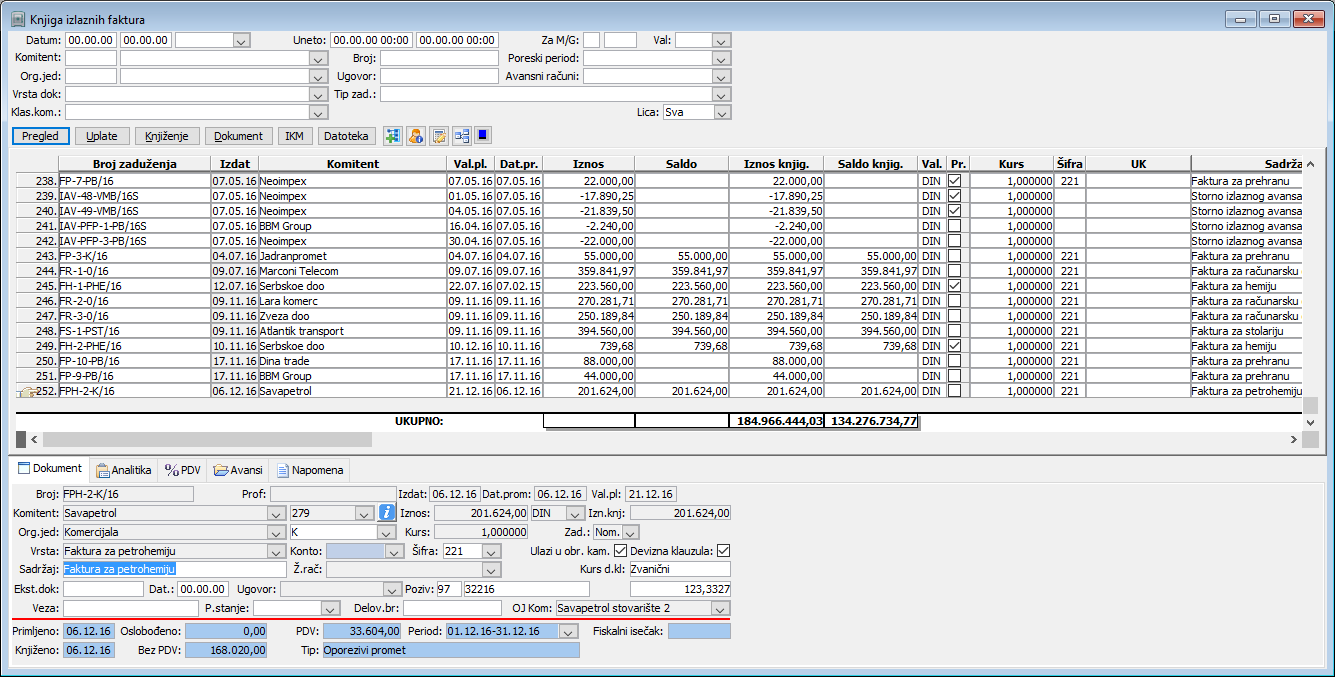
Task: Click into the Veza input field
Action: pyautogui.click(x=130, y=608)
